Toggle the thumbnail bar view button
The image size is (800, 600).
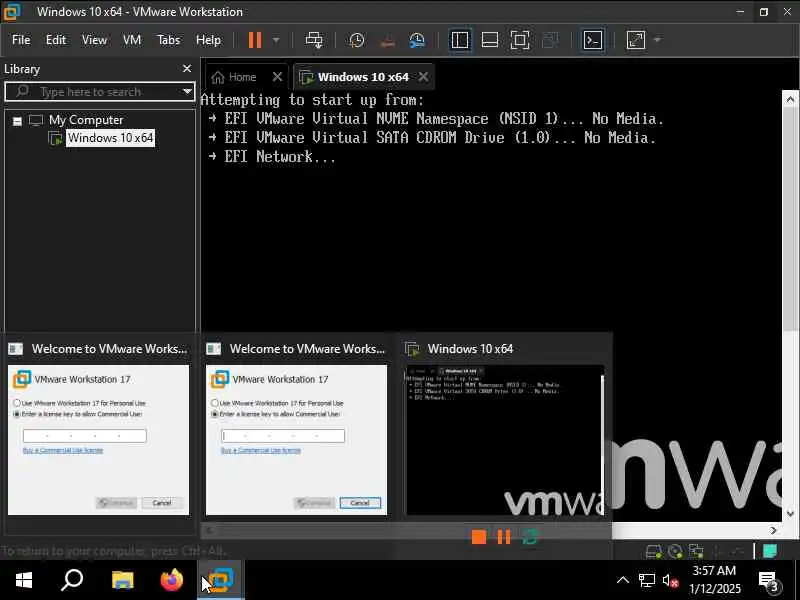pyautogui.click(x=490, y=40)
